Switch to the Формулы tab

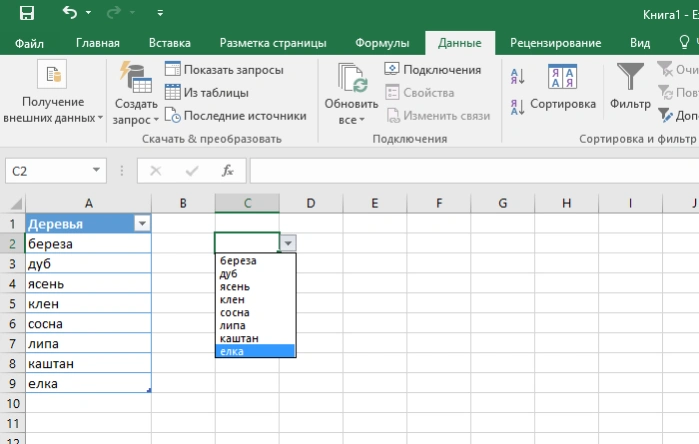click(382, 43)
